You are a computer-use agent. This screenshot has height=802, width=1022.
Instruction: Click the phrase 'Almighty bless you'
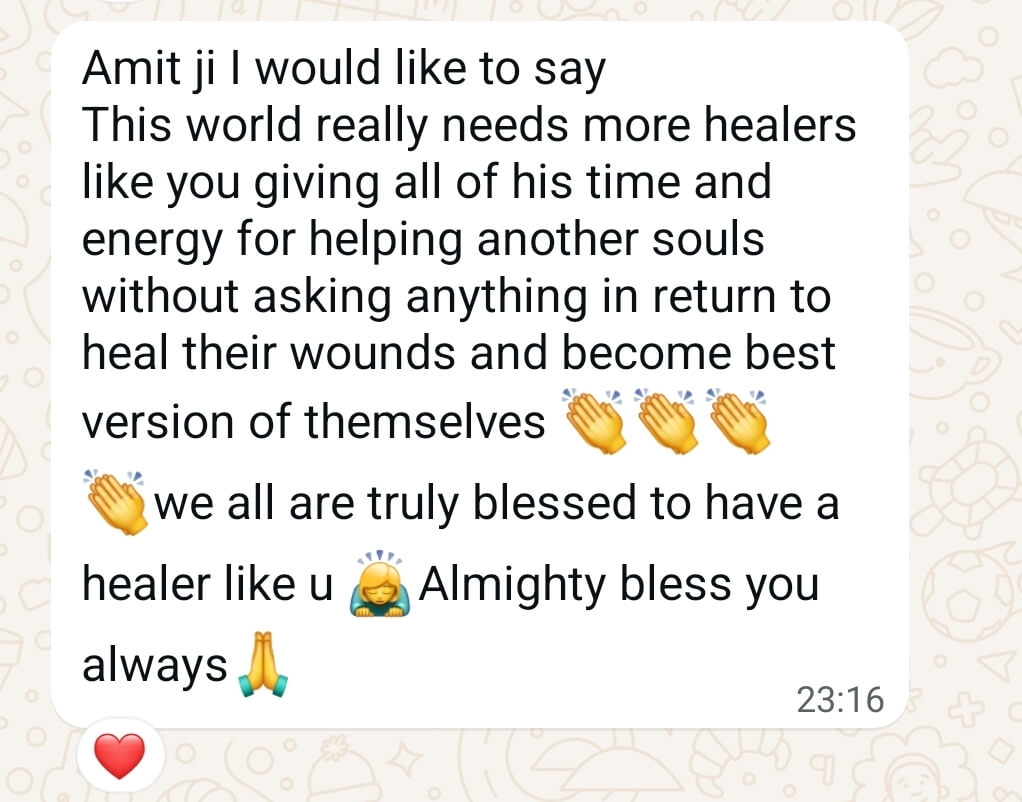point(619,585)
